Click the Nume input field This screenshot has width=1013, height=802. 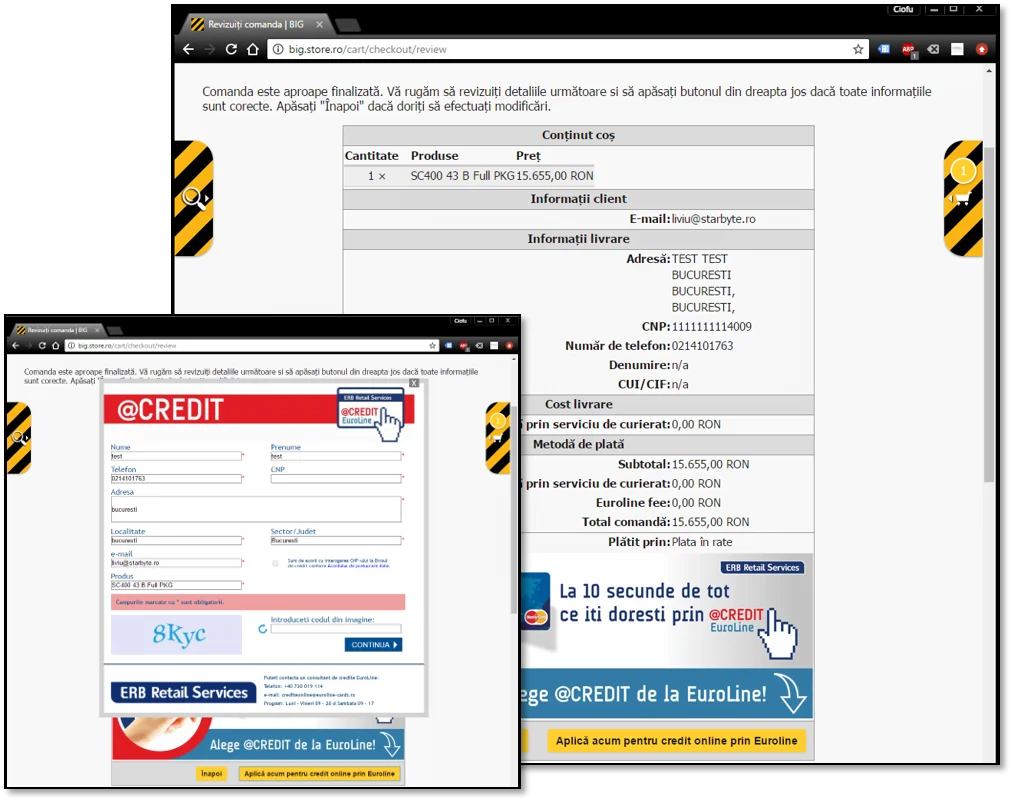(x=176, y=456)
